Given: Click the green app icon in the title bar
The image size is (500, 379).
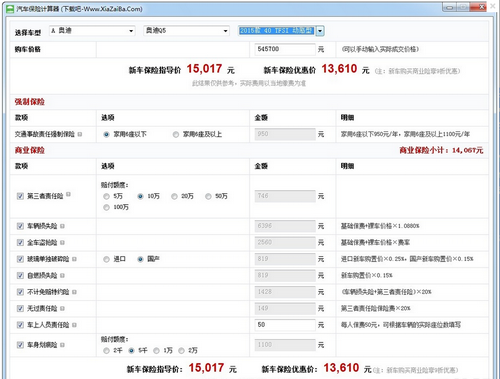Looking at the screenshot, I should pos(10,9).
